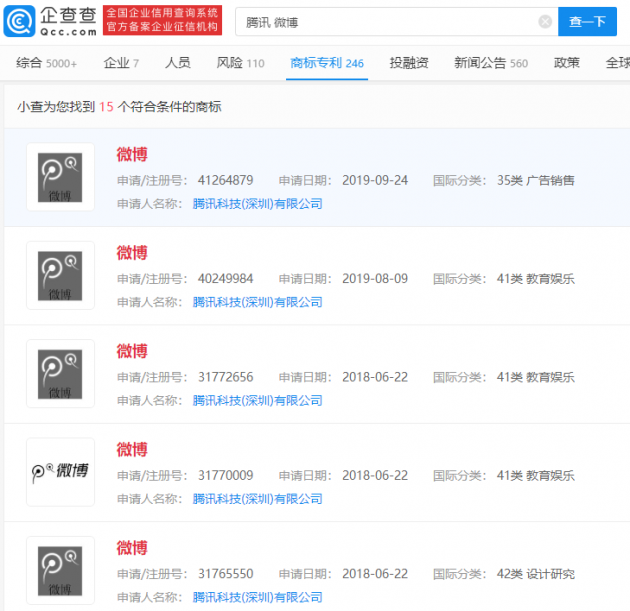The image size is (630, 611).
Task: Open 微博 title of trademark 31772656
Action: (x=132, y=351)
